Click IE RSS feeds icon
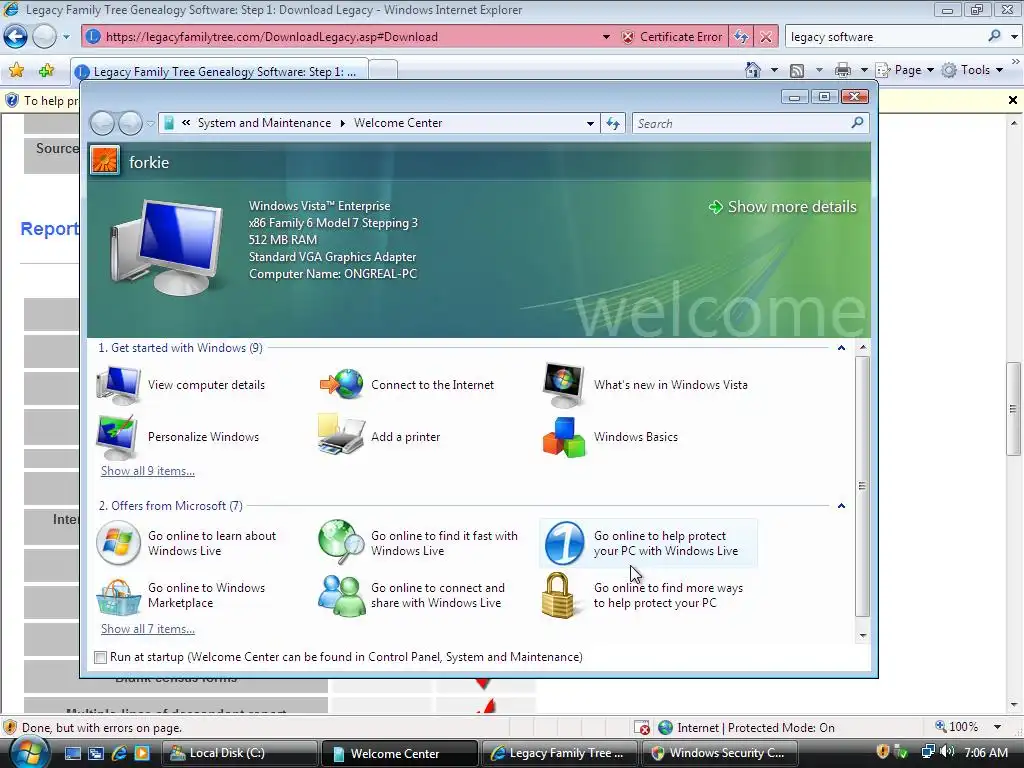The height and width of the screenshot is (768, 1024). pos(797,71)
